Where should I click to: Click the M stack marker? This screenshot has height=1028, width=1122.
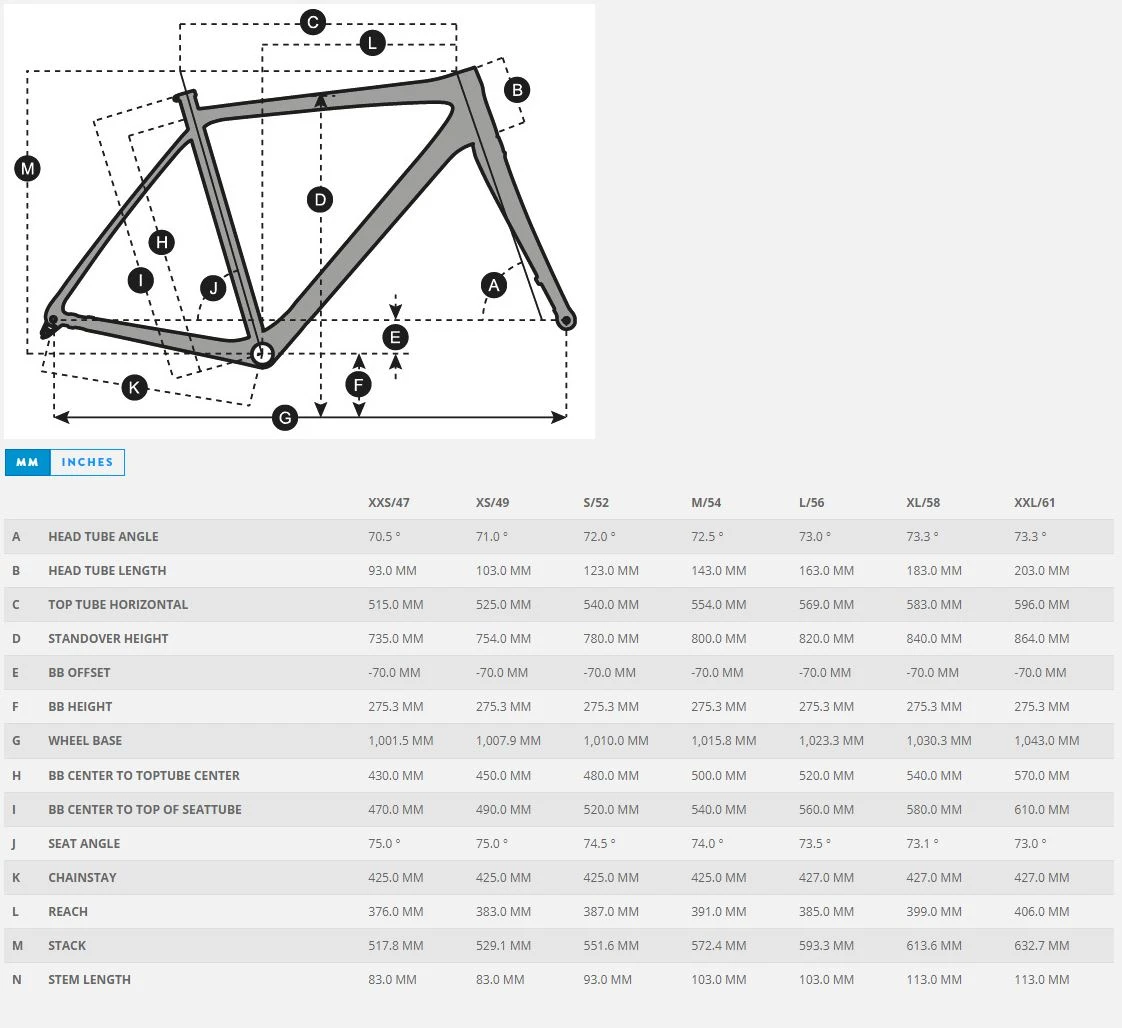click(x=28, y=169)
